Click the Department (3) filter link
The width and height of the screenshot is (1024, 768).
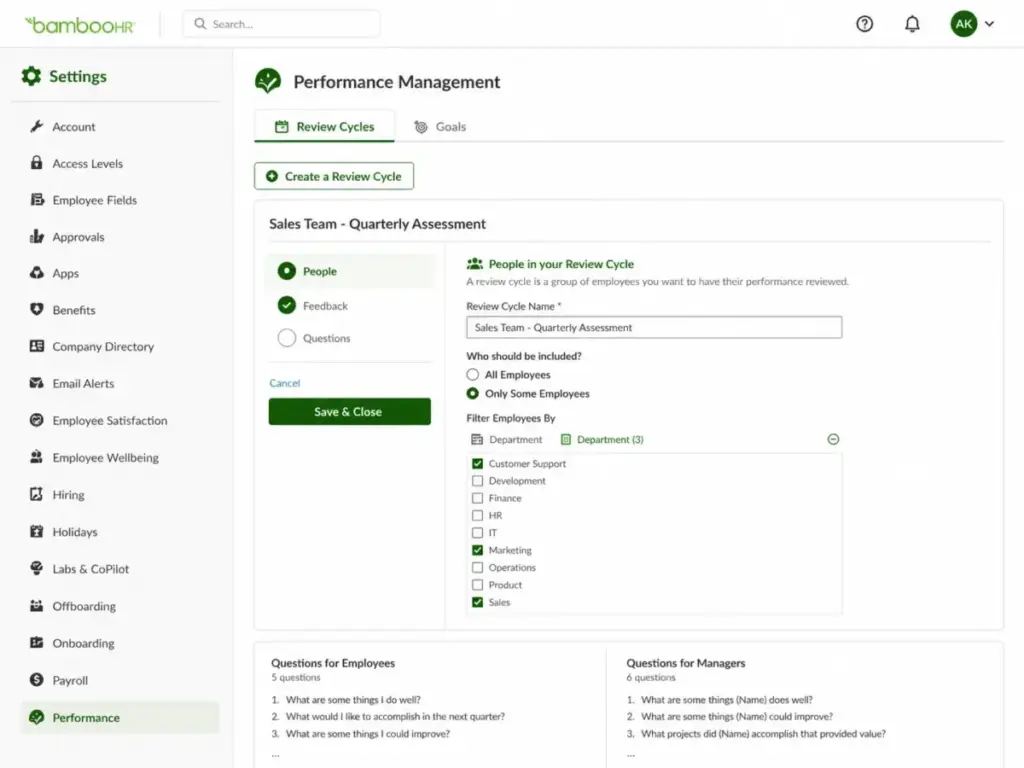[602, 440]
